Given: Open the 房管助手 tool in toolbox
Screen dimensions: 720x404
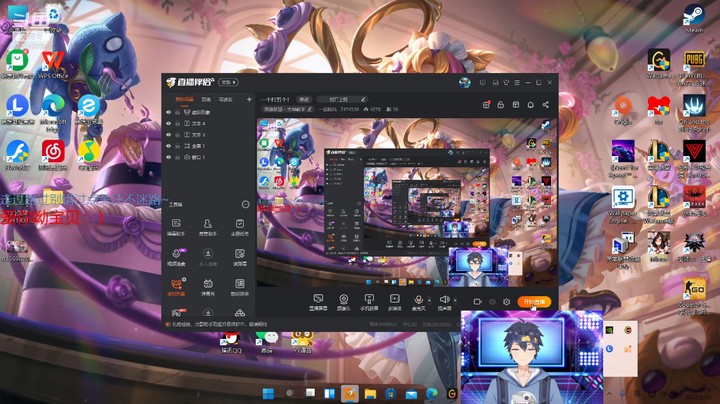Looking at the screenshot, I should [208, 227].
